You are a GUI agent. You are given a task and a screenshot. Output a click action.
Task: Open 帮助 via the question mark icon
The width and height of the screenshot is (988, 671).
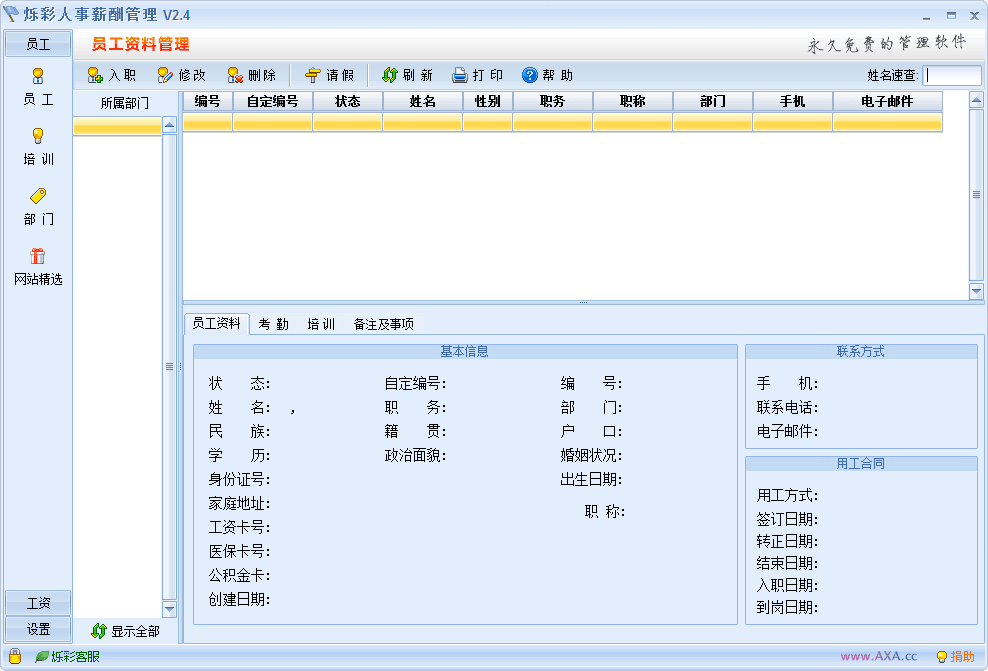529,76
